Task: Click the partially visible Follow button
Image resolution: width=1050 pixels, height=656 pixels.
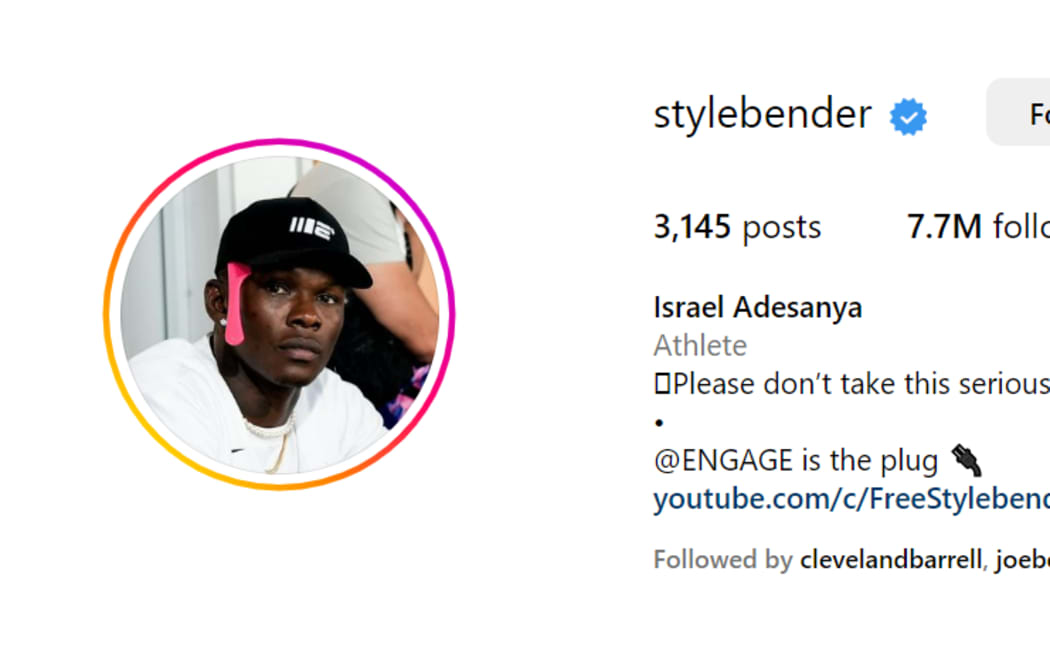Action: click(x=1019, y=112)
